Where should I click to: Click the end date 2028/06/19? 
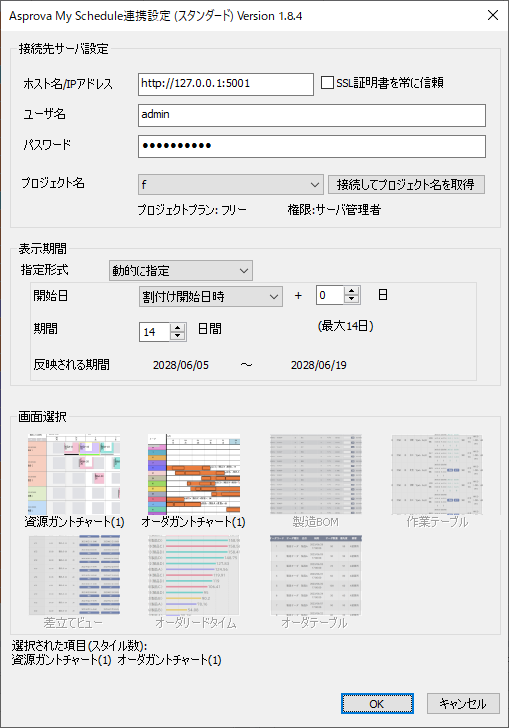[x=319, y=365]
